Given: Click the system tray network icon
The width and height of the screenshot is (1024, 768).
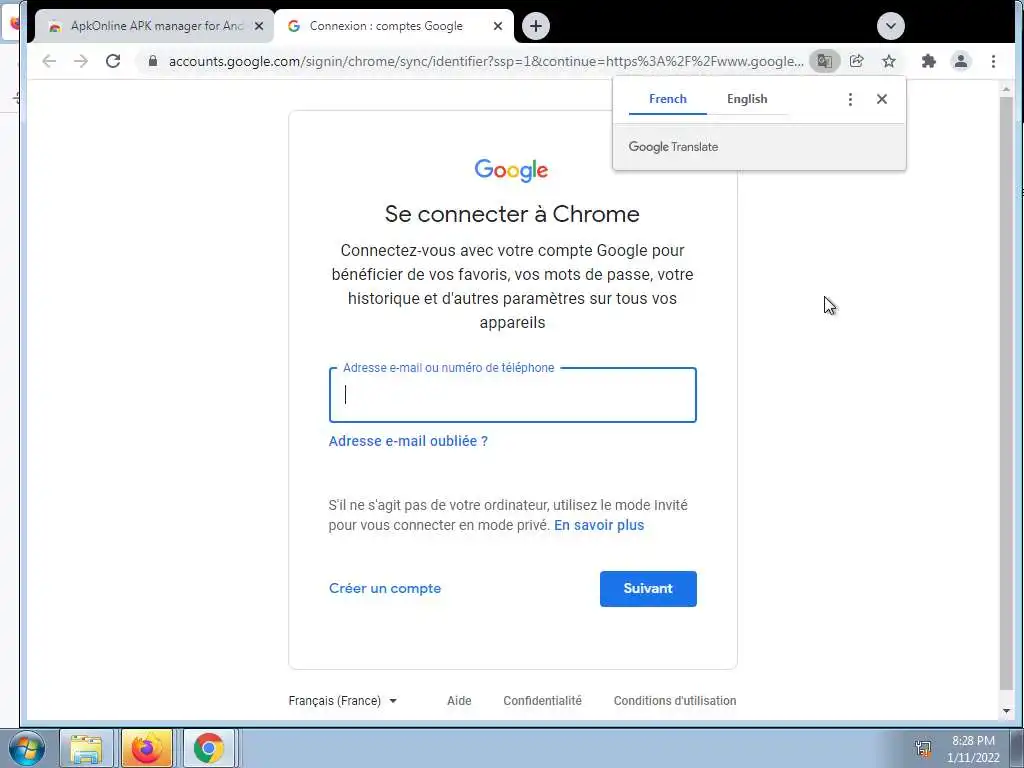Looking at the screenshot, I should pos(923,748).
